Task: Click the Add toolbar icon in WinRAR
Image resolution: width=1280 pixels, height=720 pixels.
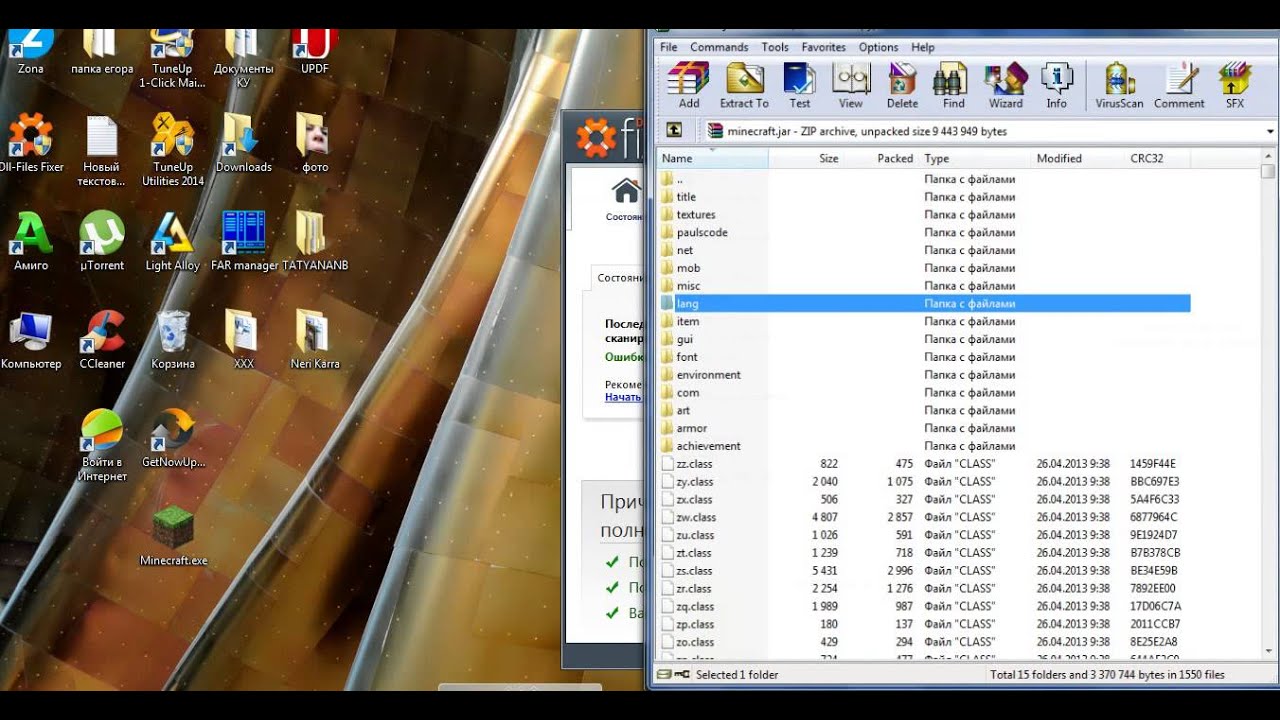Action: click(689, 85)
